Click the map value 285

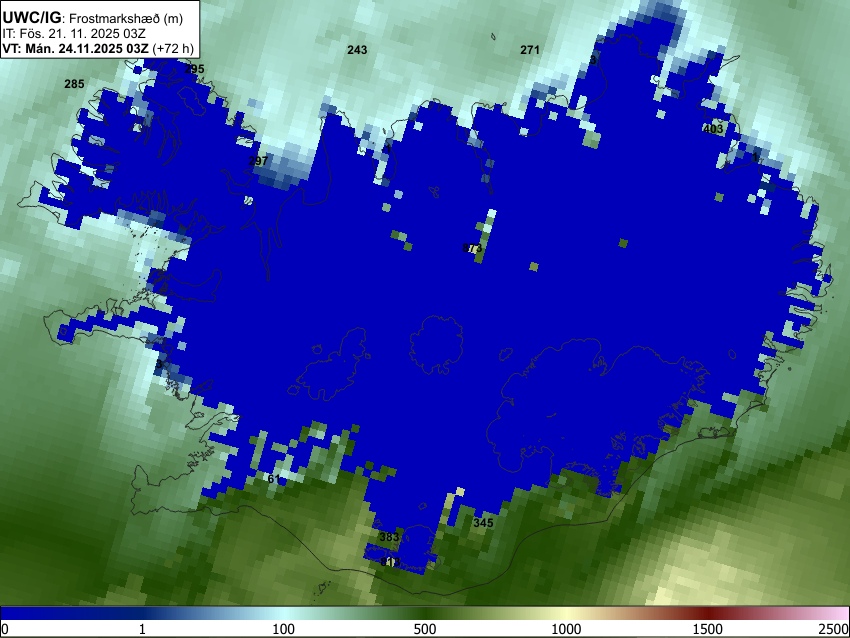coord(74,84)
